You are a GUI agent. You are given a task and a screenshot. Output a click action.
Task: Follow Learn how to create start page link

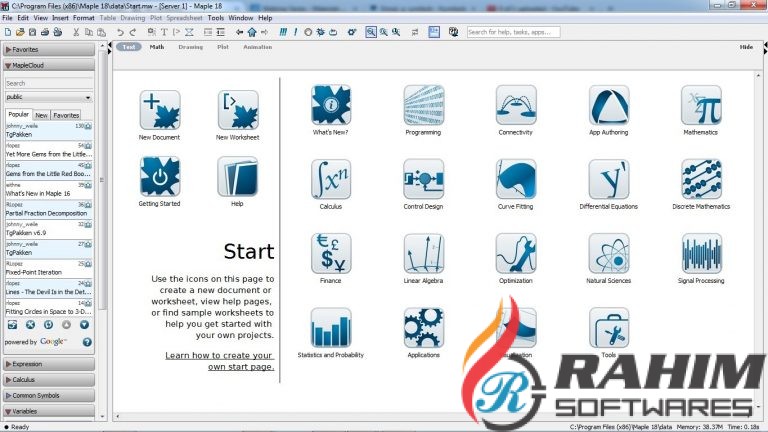click(219, 361)
